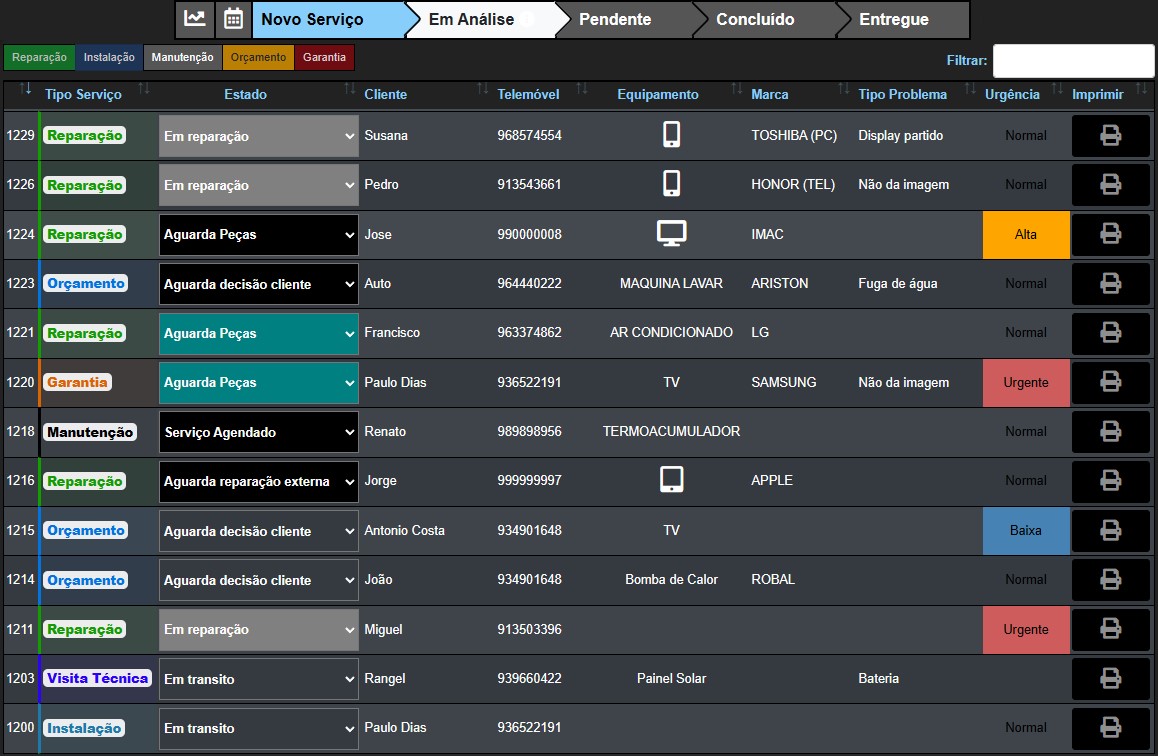Viewport: 1158px width, 756px height.
Task: Print service 1224 for Jose
Action: (1110, 234)
